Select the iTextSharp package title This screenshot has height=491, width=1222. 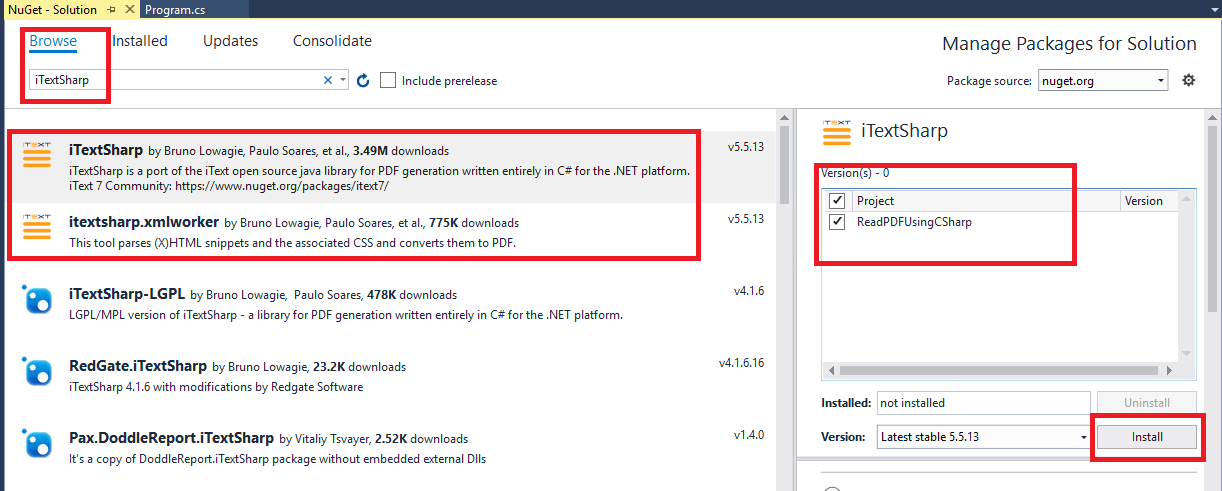tap(106, 150)
